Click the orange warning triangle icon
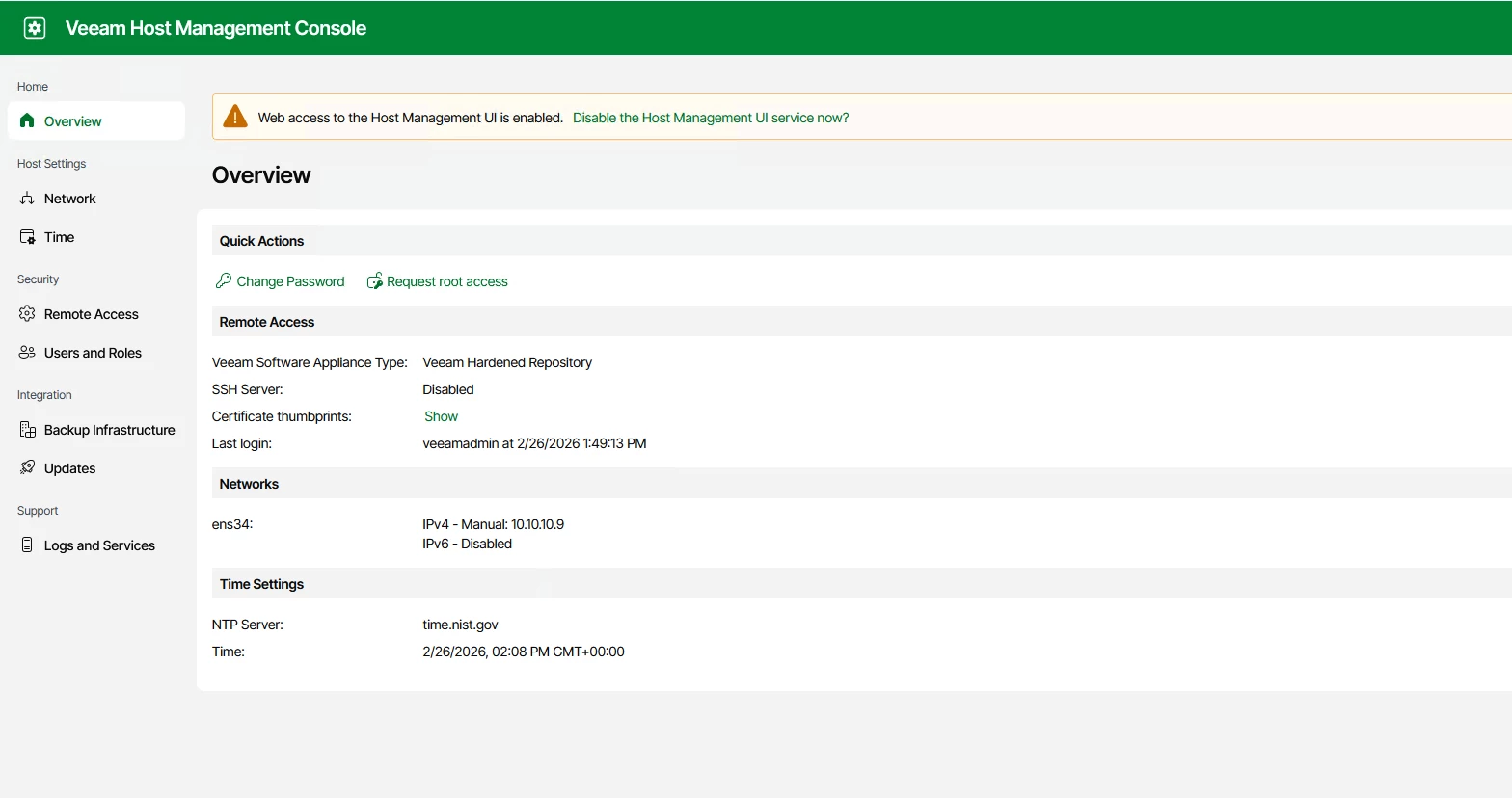Image resolution: width=1512 pixels, height=798 pixels. 235,117
